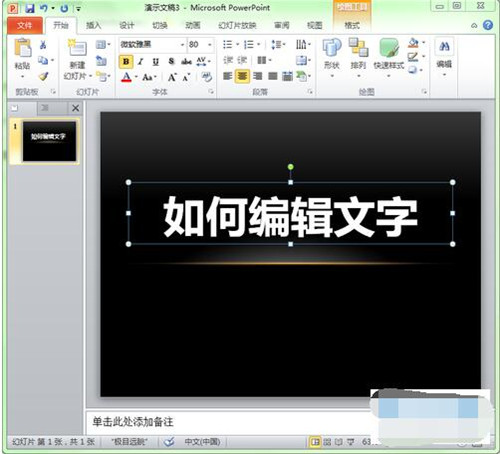Image resolution: width=500 pixels, height=454 pixels.
Task: Open the Format (格式) contextual tab
Action: click(352, 25)
